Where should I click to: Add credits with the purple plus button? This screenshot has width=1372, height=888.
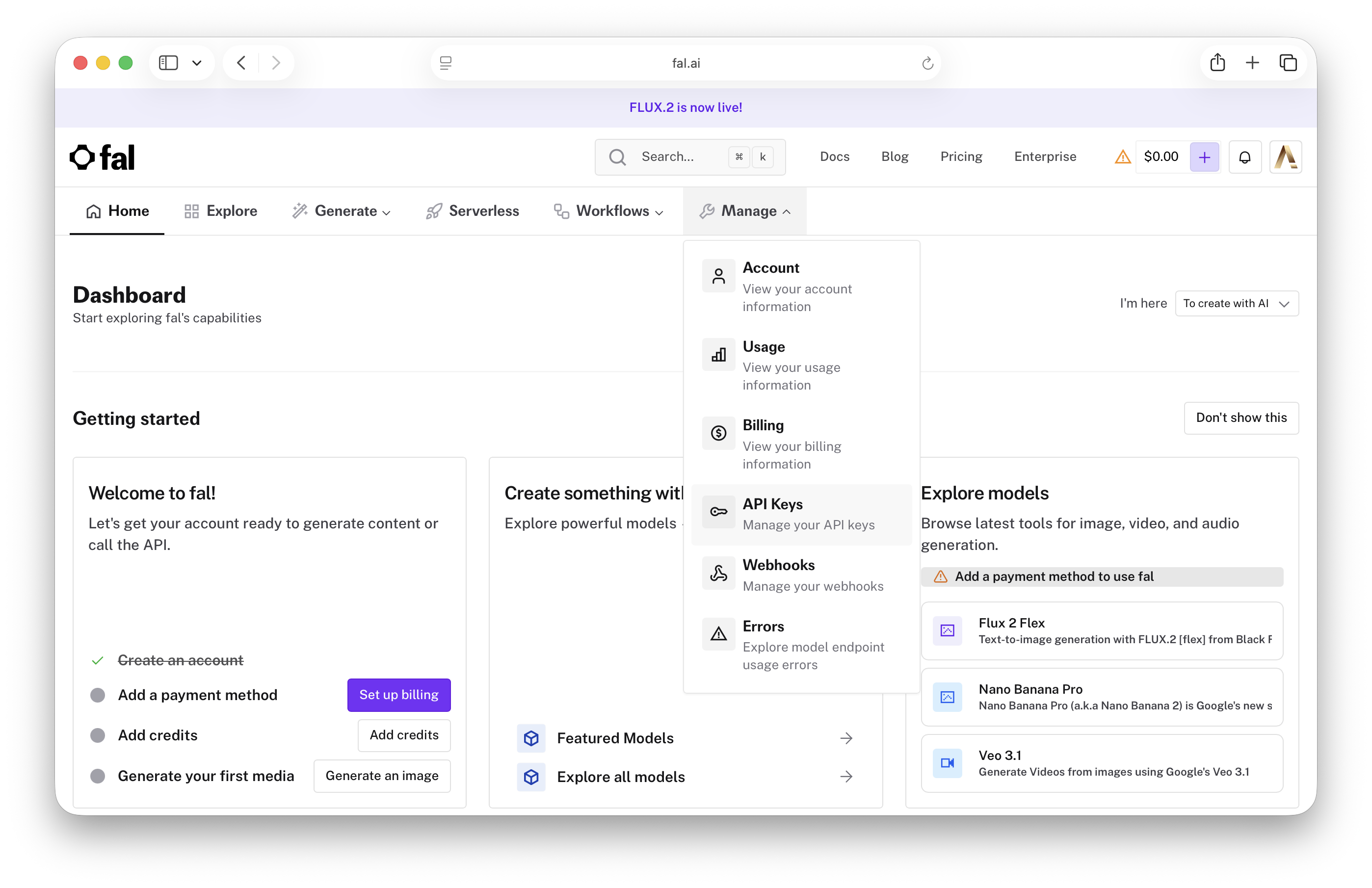click(x=1204, y=157)
